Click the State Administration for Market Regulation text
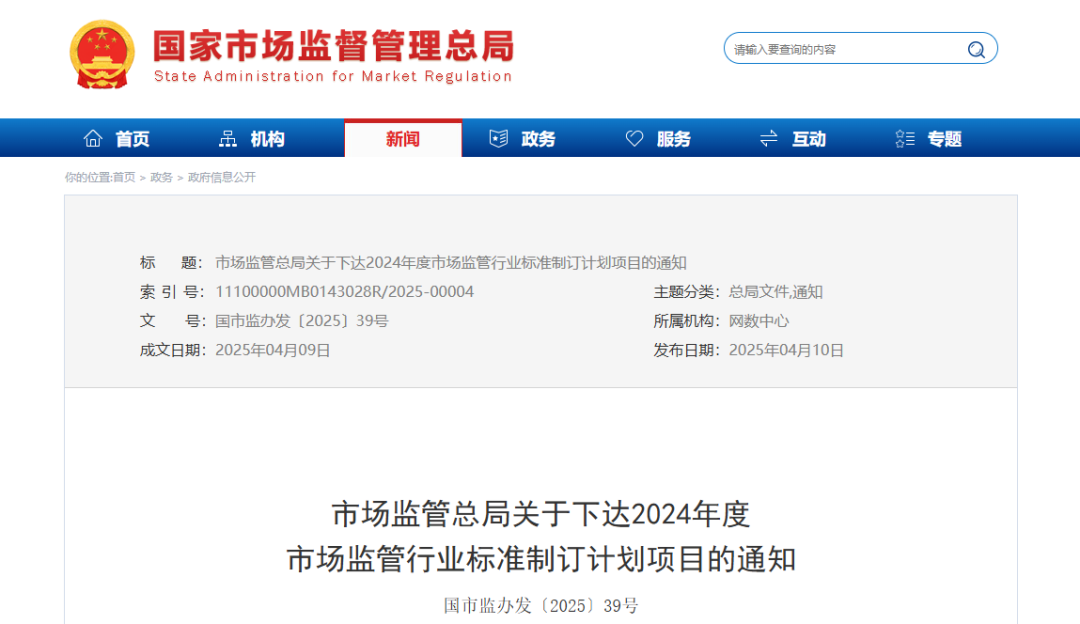Screen dimensions: 1080x624 pyautogui.click(x=333, y=76)
